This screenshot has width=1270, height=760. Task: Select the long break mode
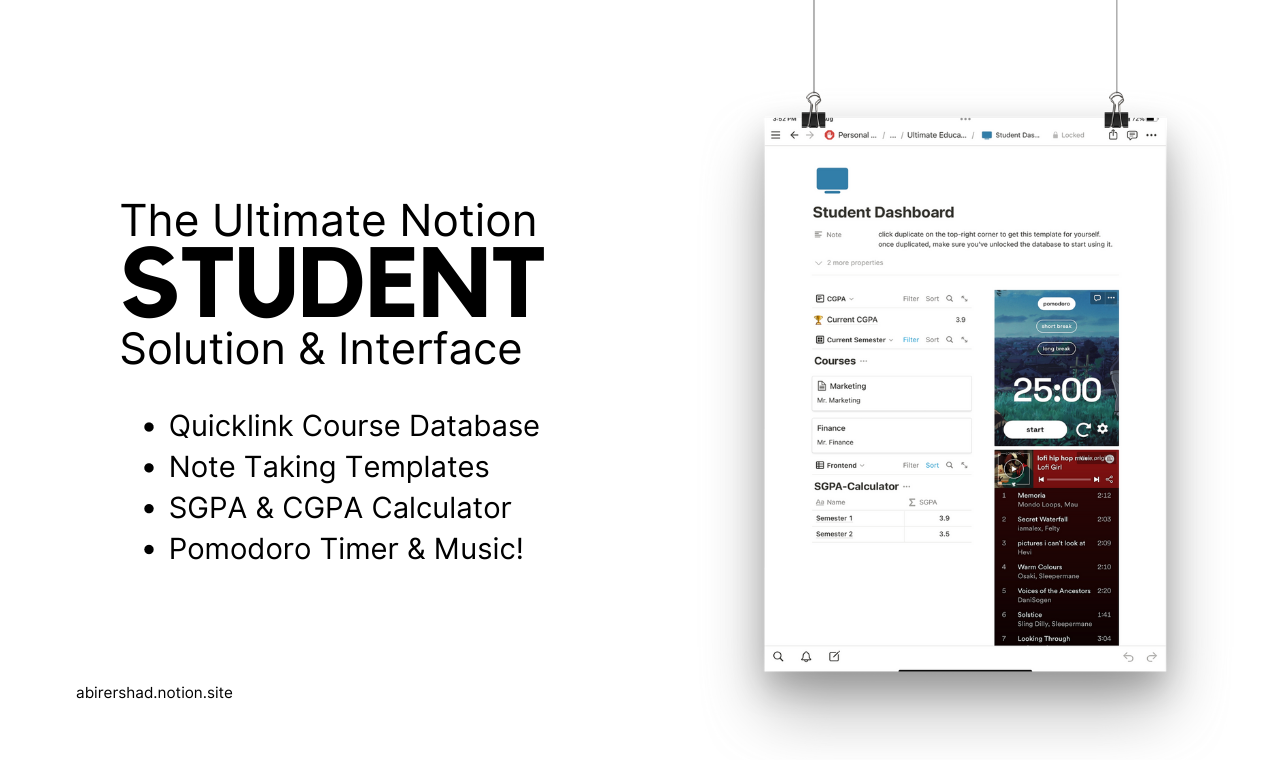(1056, 349)
